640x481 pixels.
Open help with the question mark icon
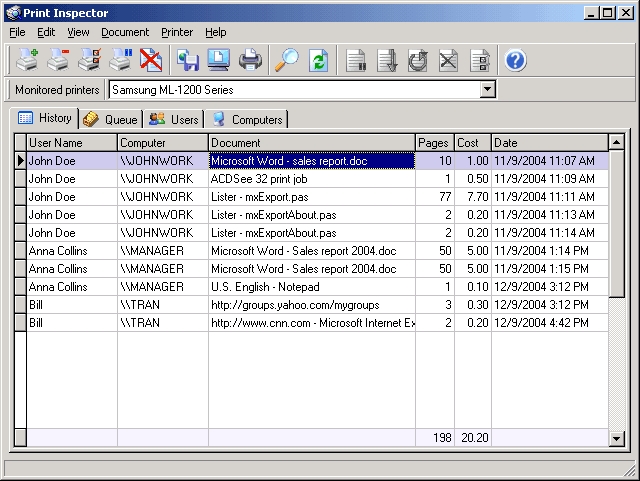coord(515,61)
